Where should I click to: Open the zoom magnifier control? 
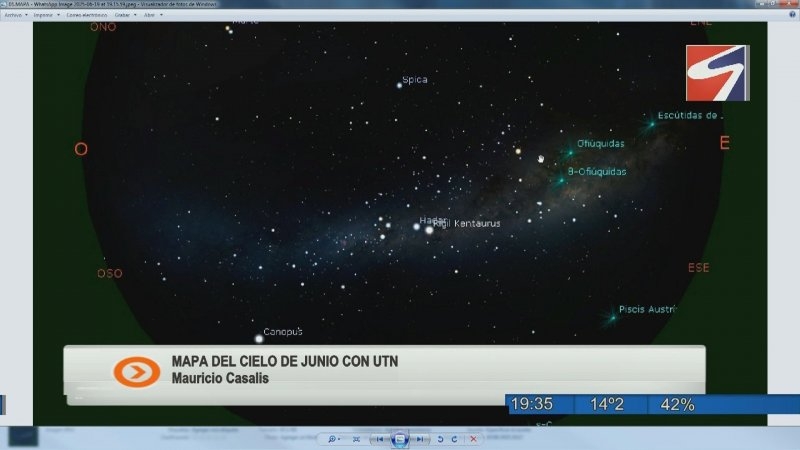[331, 439]
